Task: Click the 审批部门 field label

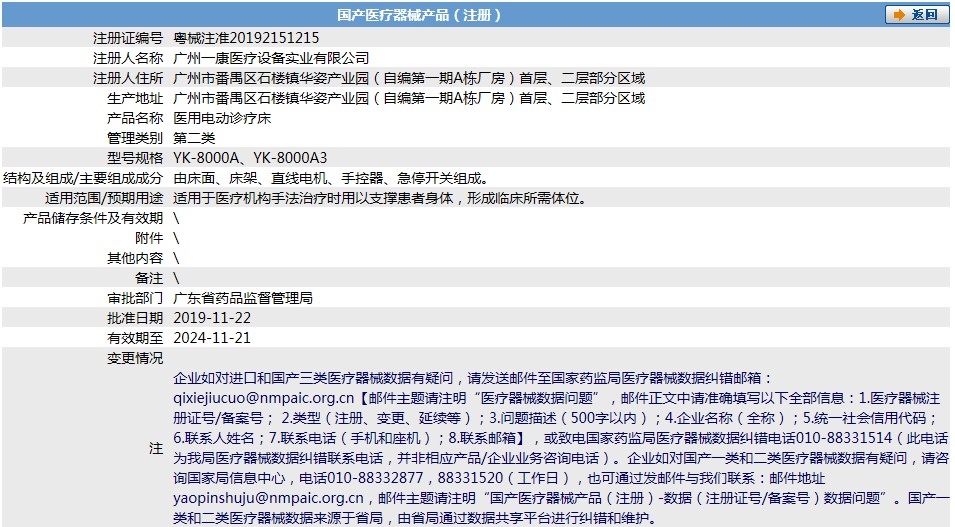Action: tap(135, 298)
